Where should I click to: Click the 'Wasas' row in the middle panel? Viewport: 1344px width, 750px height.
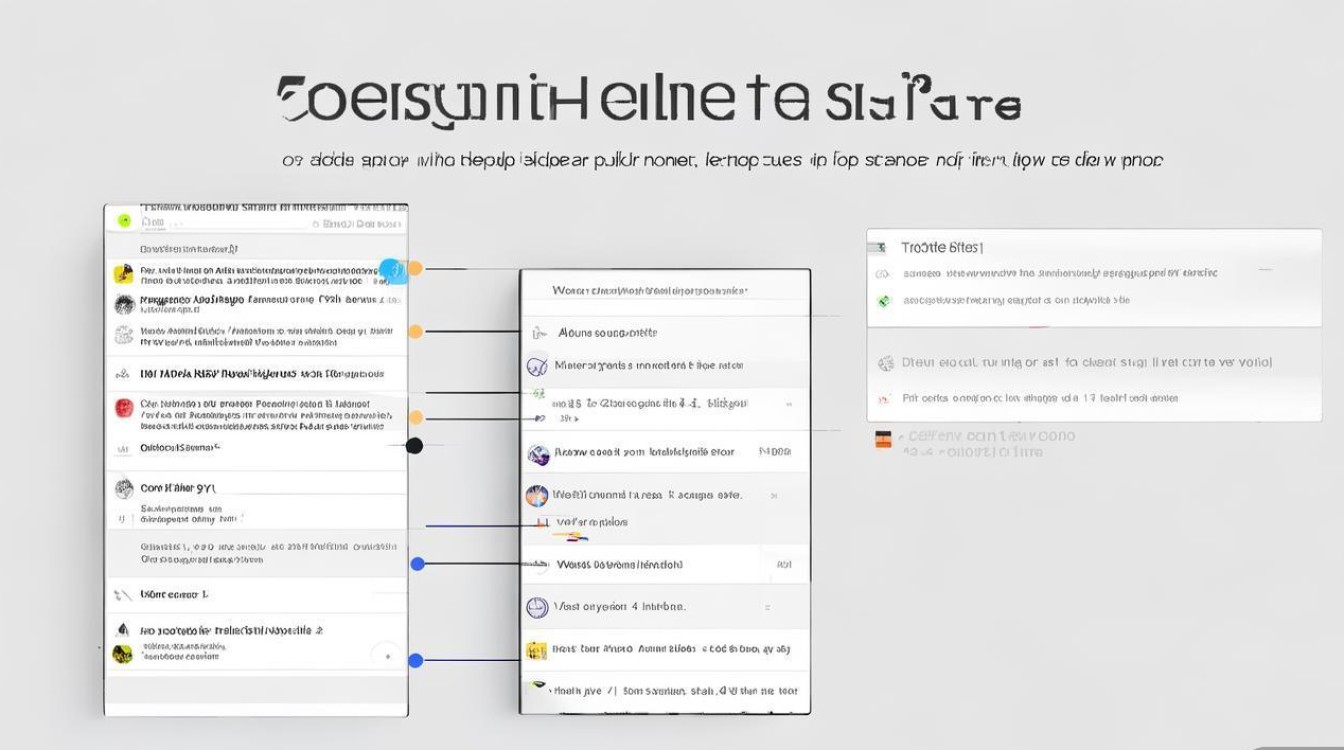(x=619, y=565)
